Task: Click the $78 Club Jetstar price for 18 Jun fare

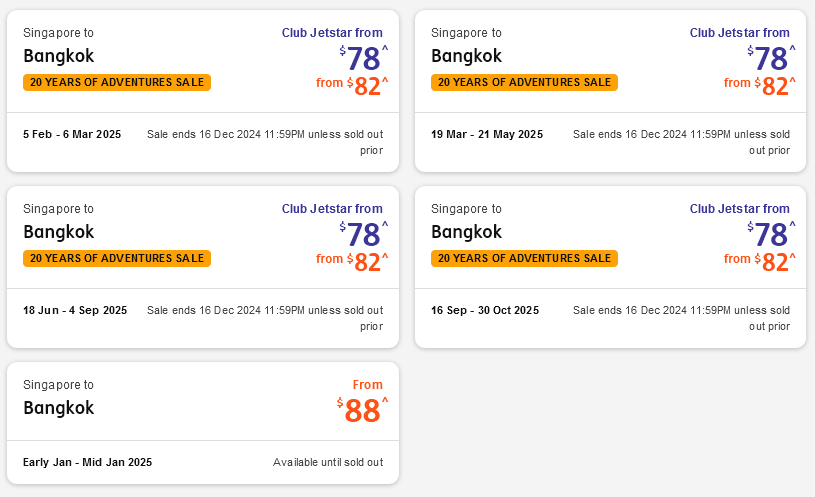Action: (363, 234)
